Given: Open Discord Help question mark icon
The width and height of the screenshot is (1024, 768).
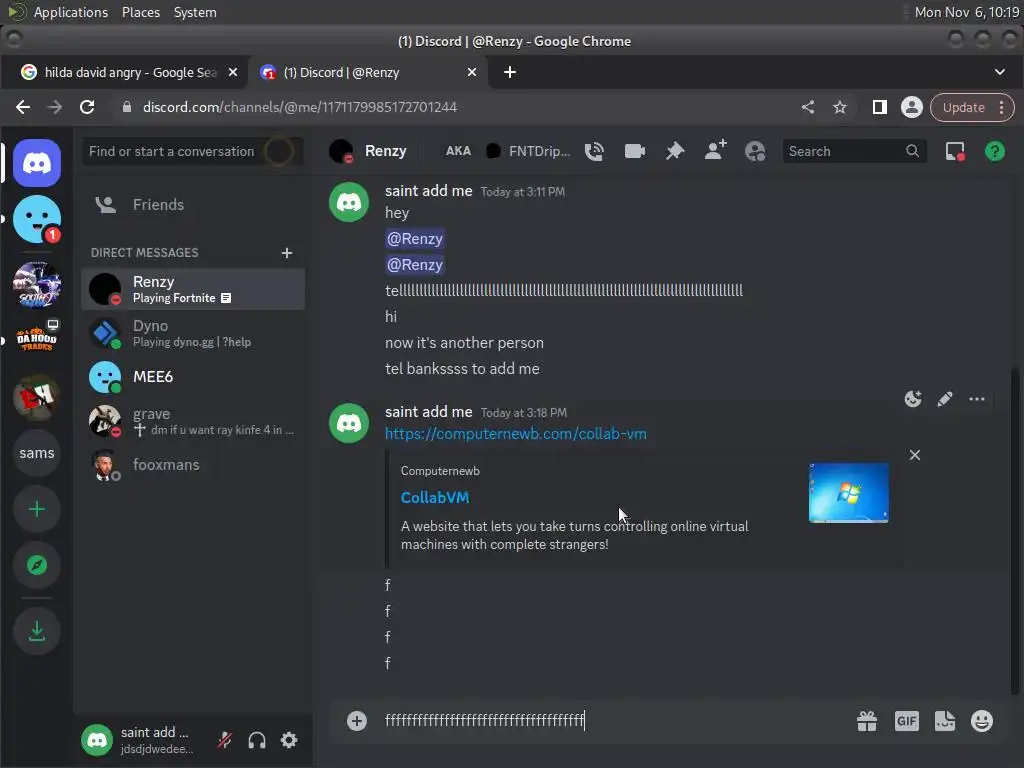Looking at the screenshot, I should point(995,152).
